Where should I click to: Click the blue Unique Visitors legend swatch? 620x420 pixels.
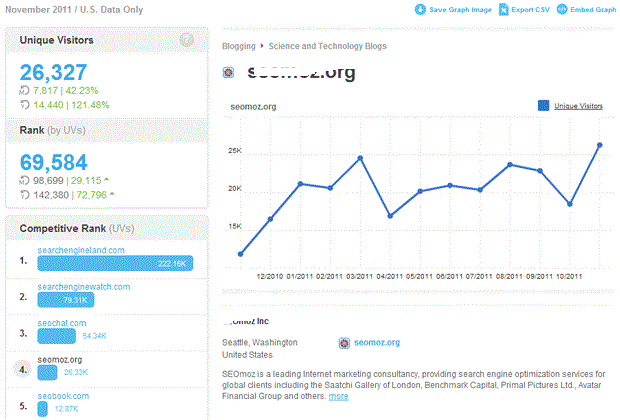(543, 105)
